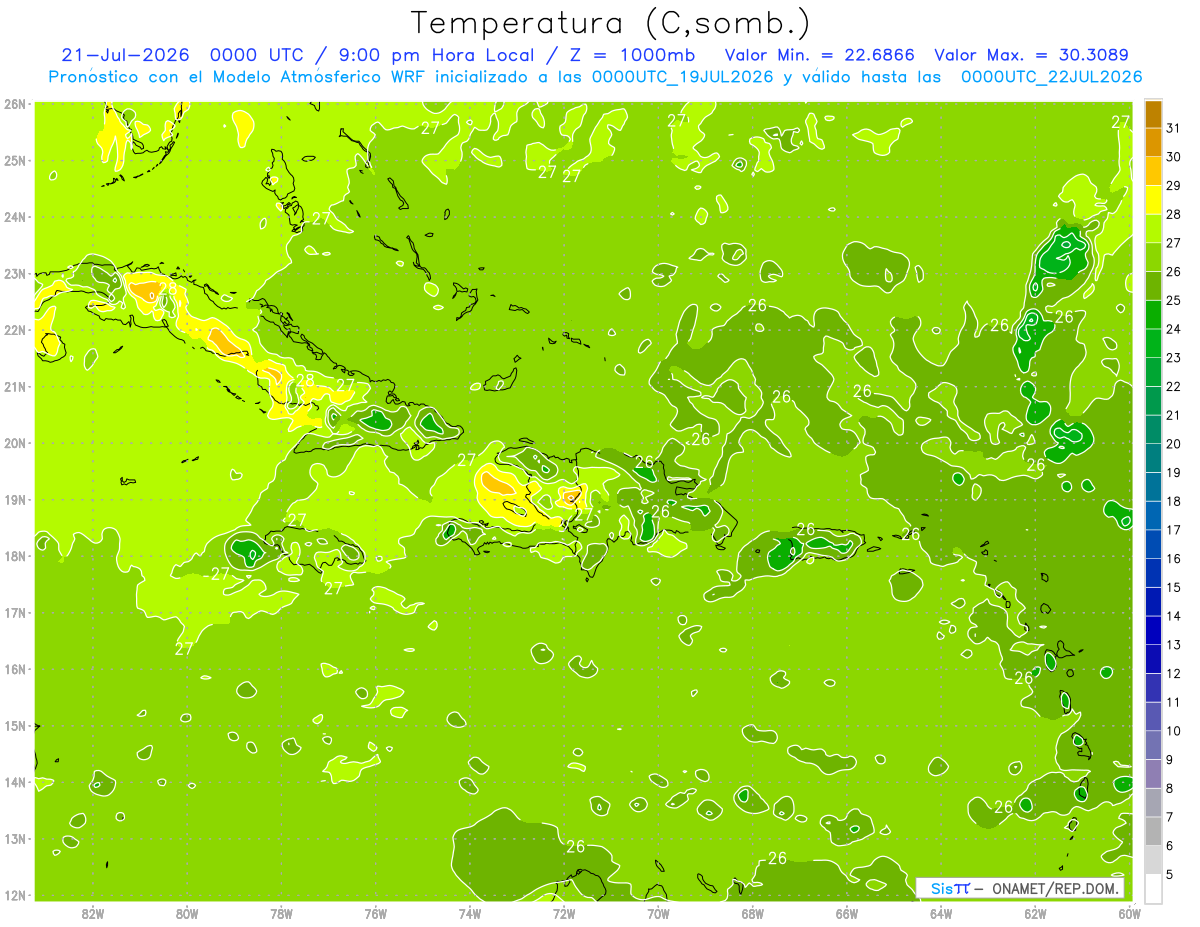Image resolution: width=1200 pixels, height=927 pixels.
Task: Click the '12N' latitude axis label
Action: pyautogui.click(x=15, y=895)
